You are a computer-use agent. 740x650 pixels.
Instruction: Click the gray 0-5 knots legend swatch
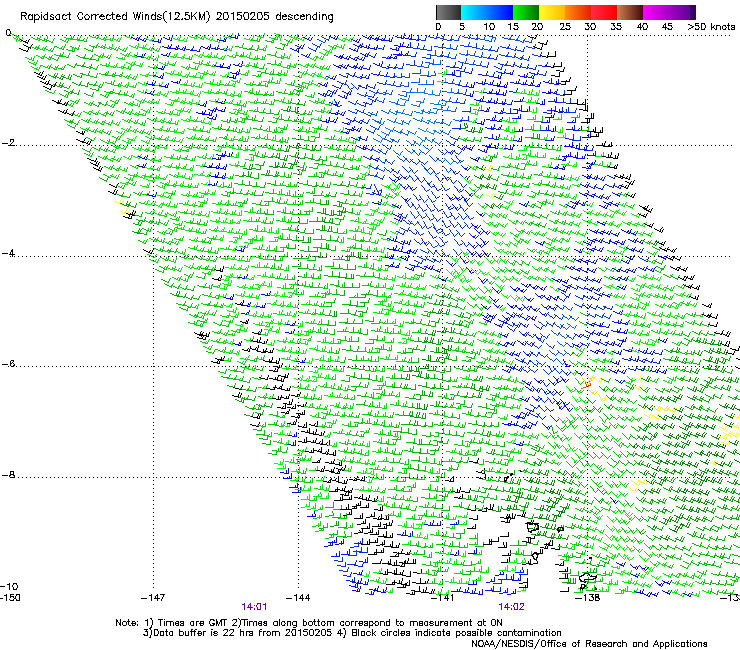448,12
